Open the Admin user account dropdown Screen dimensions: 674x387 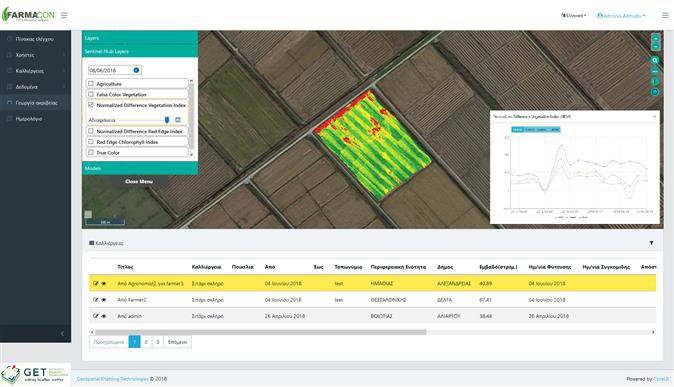[621, 16]
